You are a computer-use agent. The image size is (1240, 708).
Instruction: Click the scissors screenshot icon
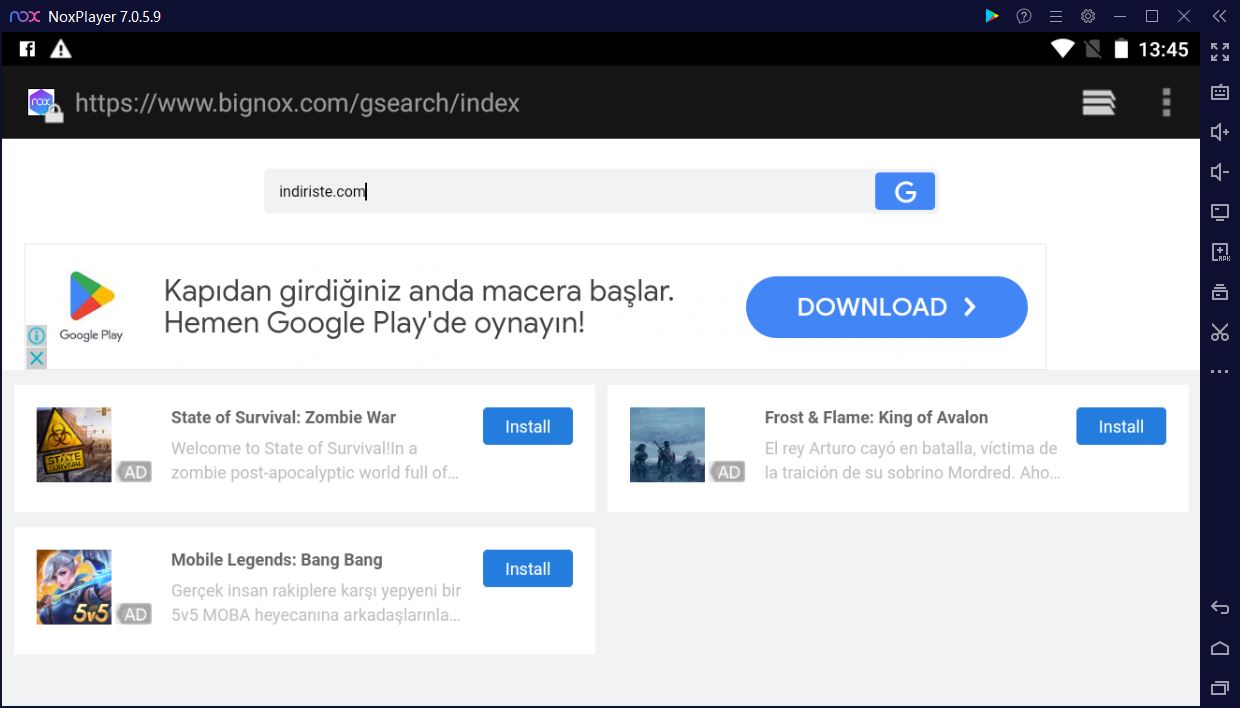pos(1220,332)
